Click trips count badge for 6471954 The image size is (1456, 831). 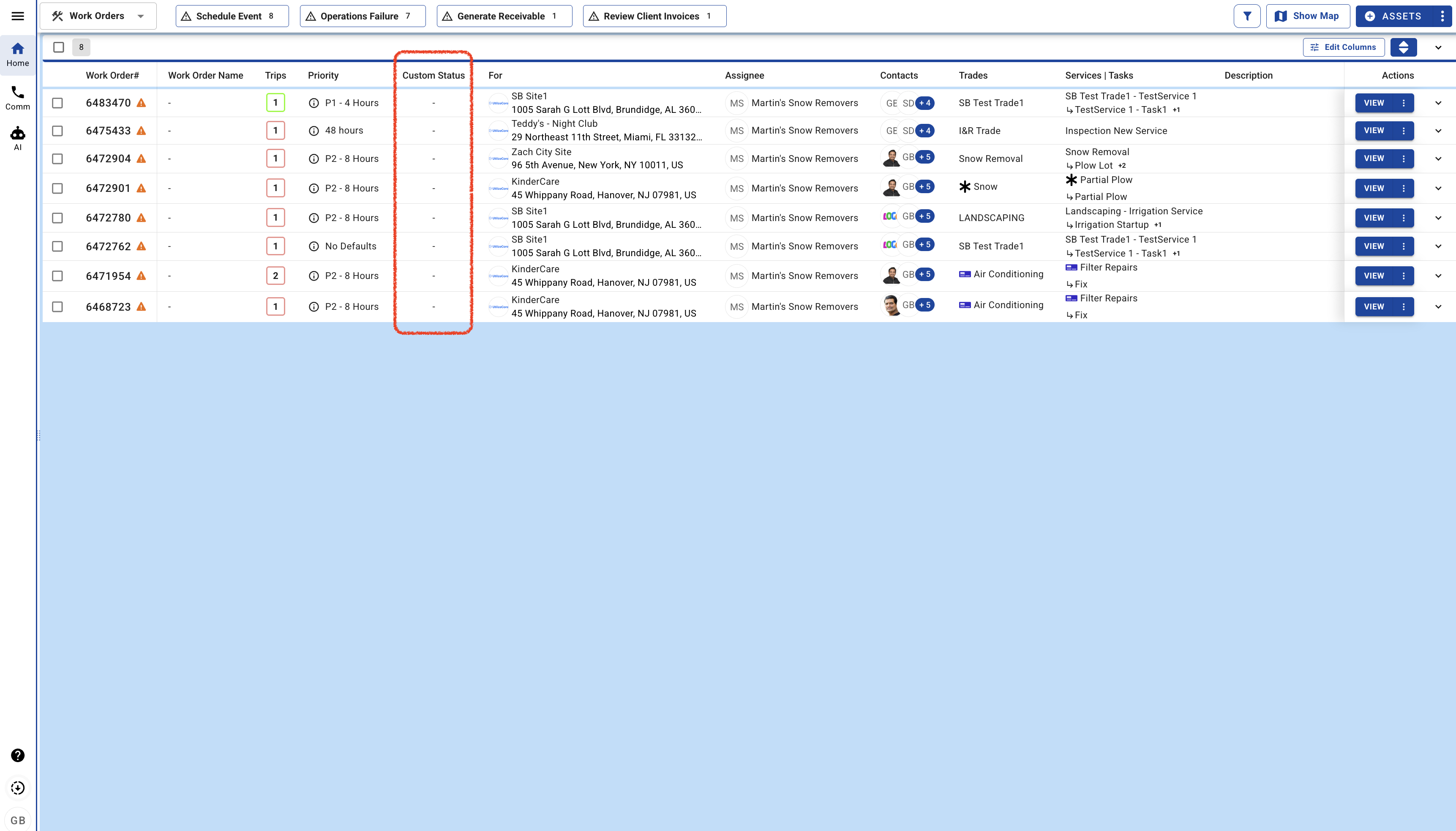tap(275, 276)
